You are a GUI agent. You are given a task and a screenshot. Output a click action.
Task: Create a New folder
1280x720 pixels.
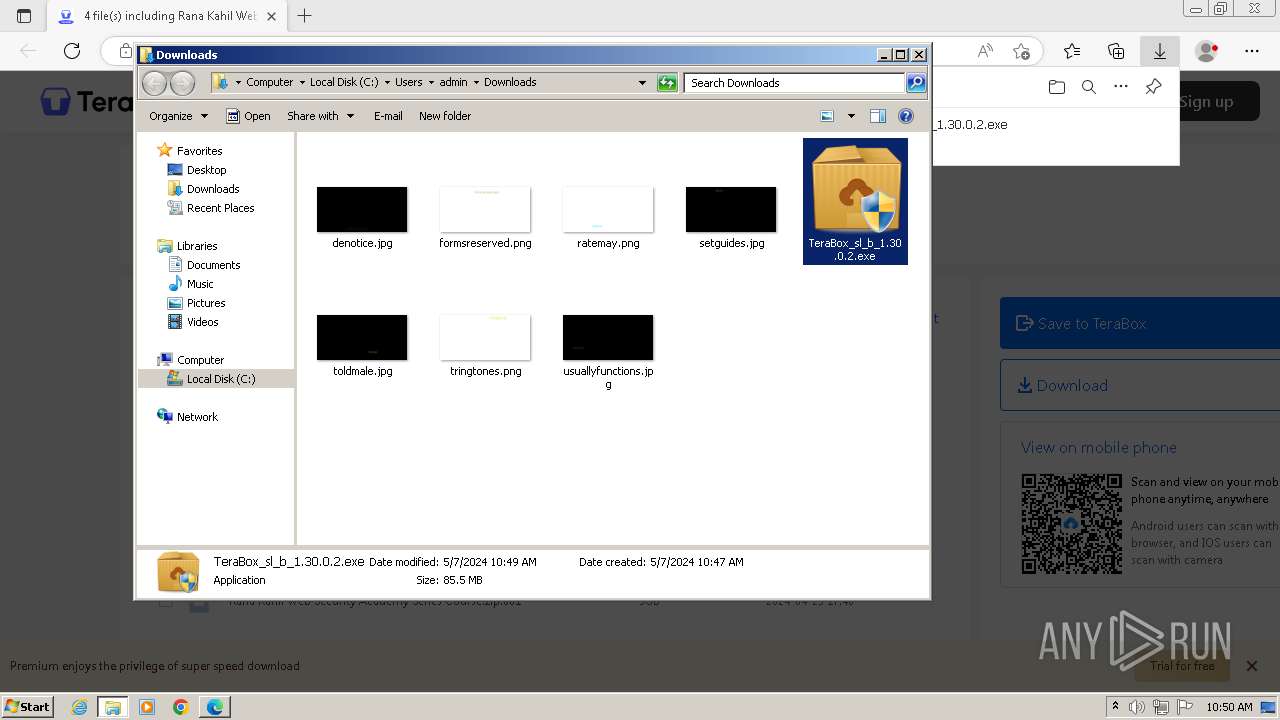coord(445,116)
